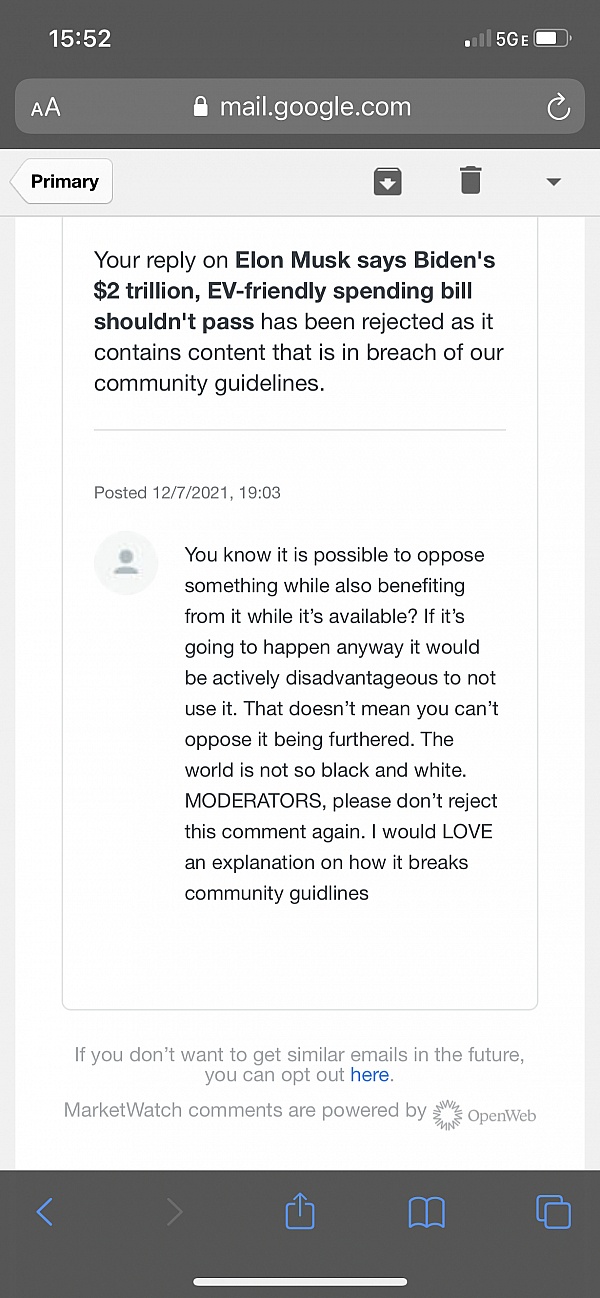The height and width of the screenshot is (1298, 600).
Task: Open the AA reader text size menu
Action: click(46, 108)
